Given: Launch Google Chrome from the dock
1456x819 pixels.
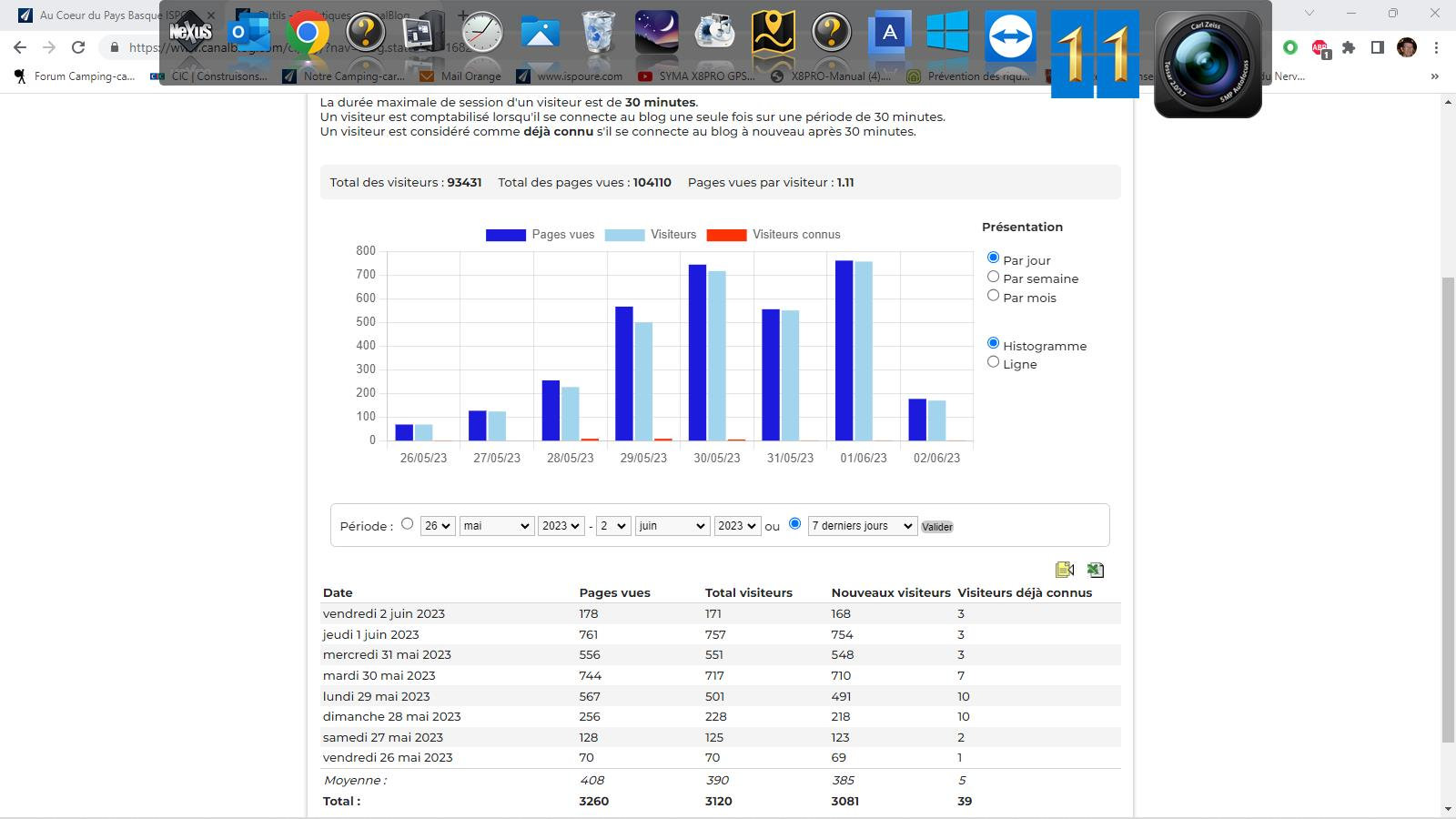Looking at the screenshot, I should [308, 34].
